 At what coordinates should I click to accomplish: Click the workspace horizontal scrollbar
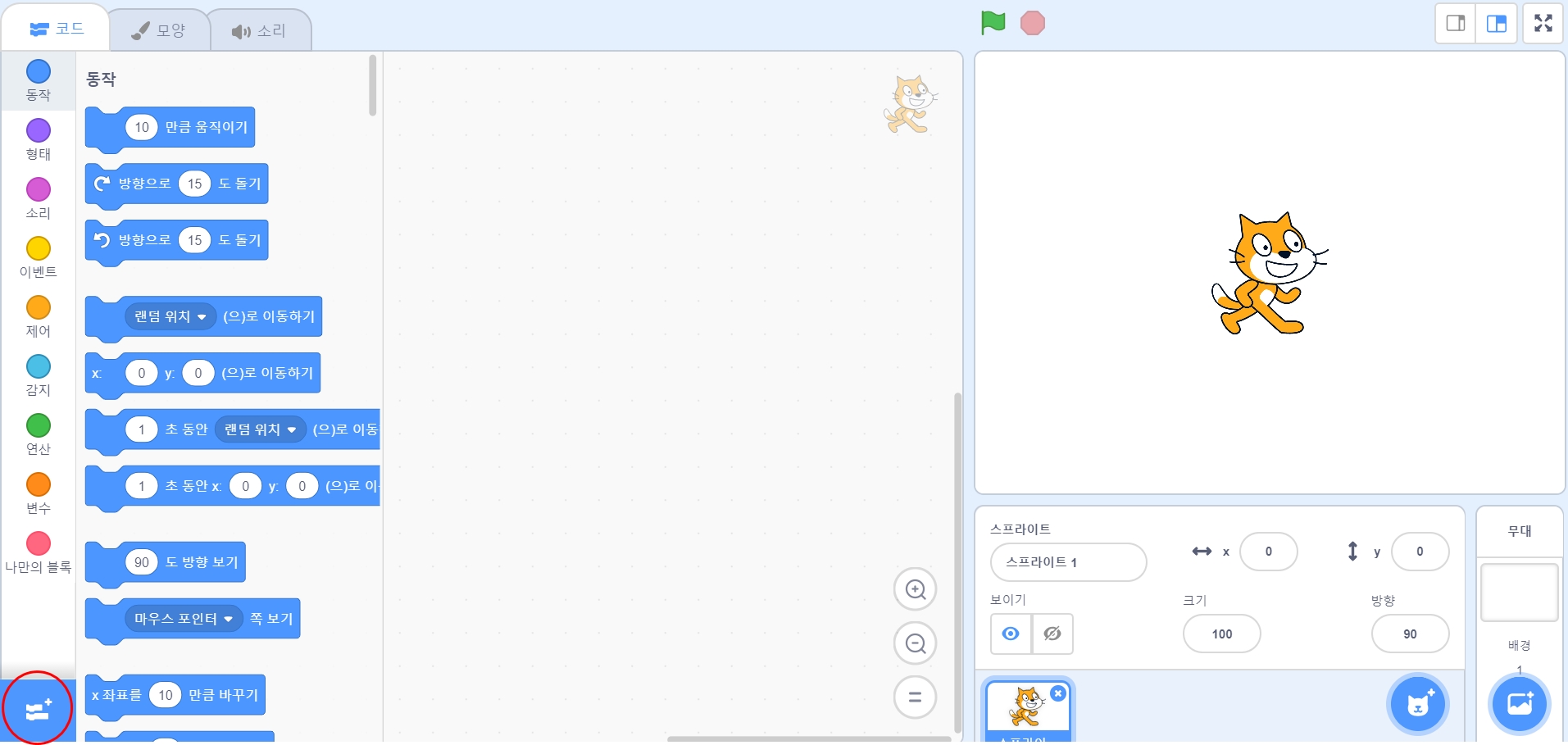(809, 739)
